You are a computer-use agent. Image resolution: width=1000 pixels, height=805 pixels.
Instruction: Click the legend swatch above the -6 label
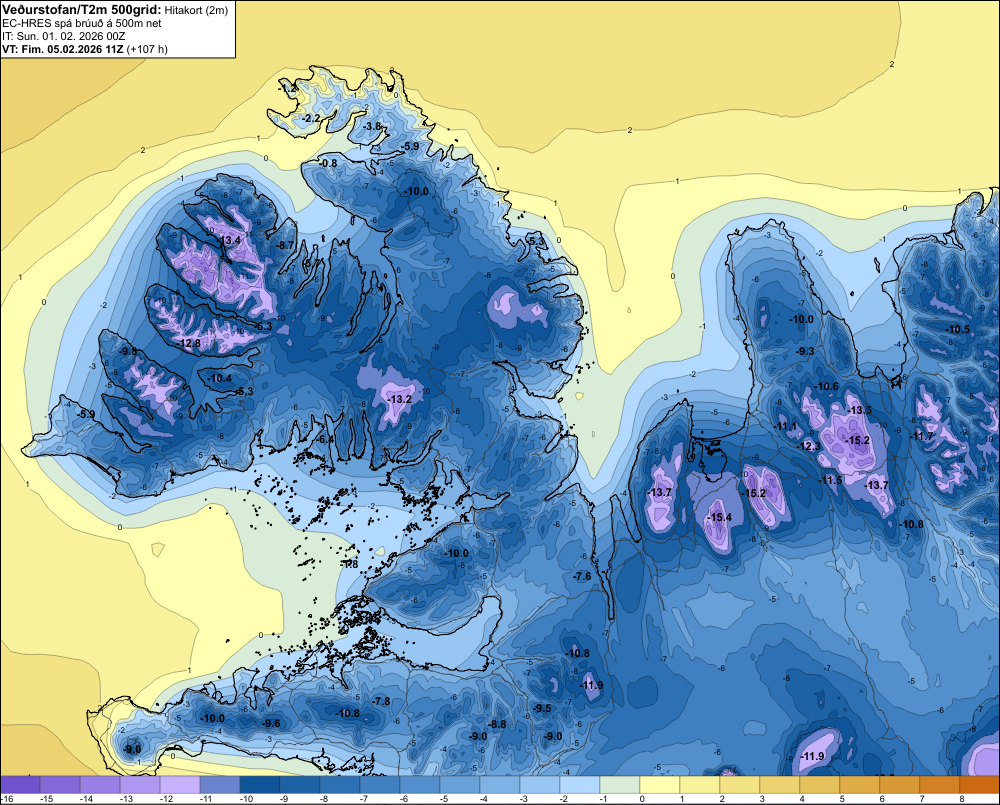[x=420, y=785]
